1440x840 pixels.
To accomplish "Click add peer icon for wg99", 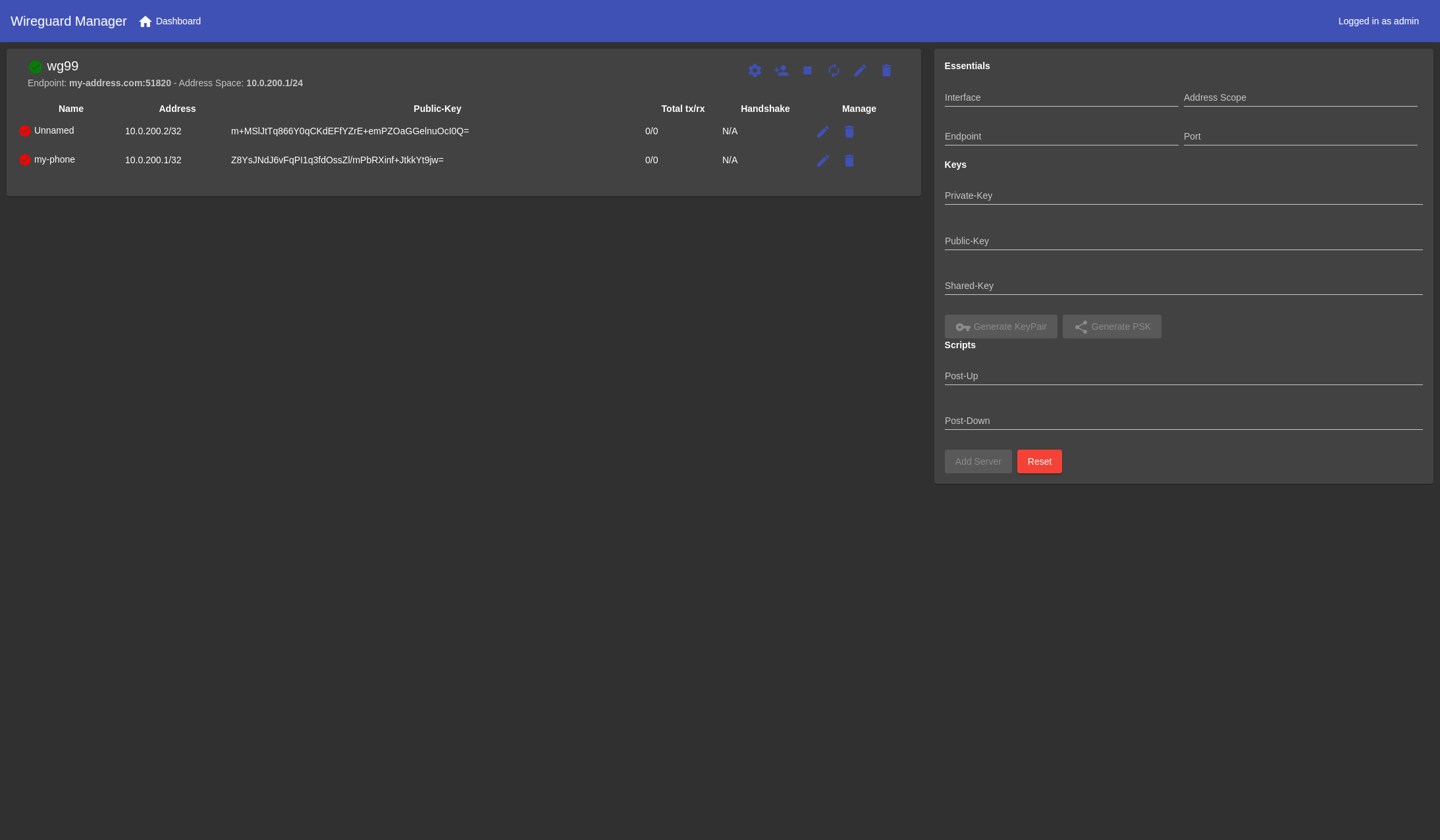I will 781,70.
